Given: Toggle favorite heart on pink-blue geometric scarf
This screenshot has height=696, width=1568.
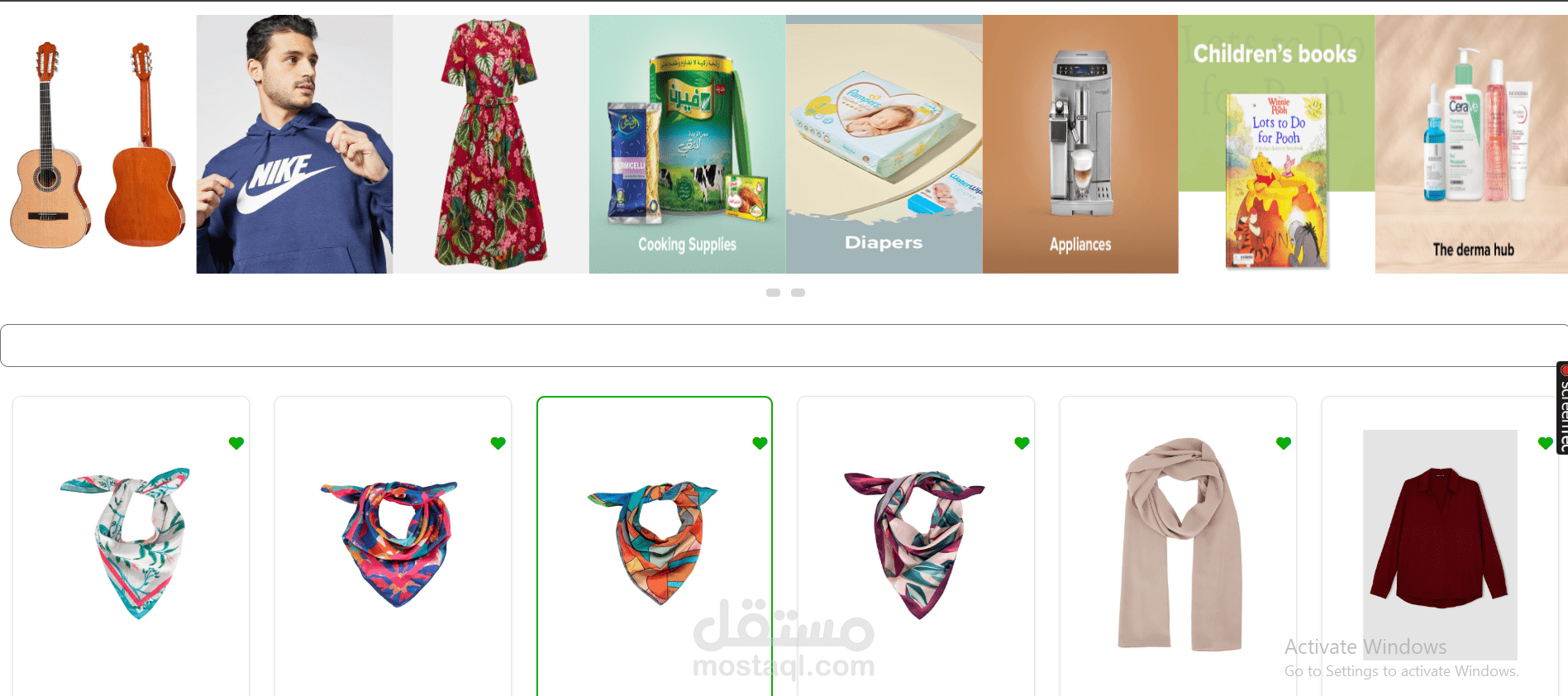Looking at the screenshot, I should 498,443.
